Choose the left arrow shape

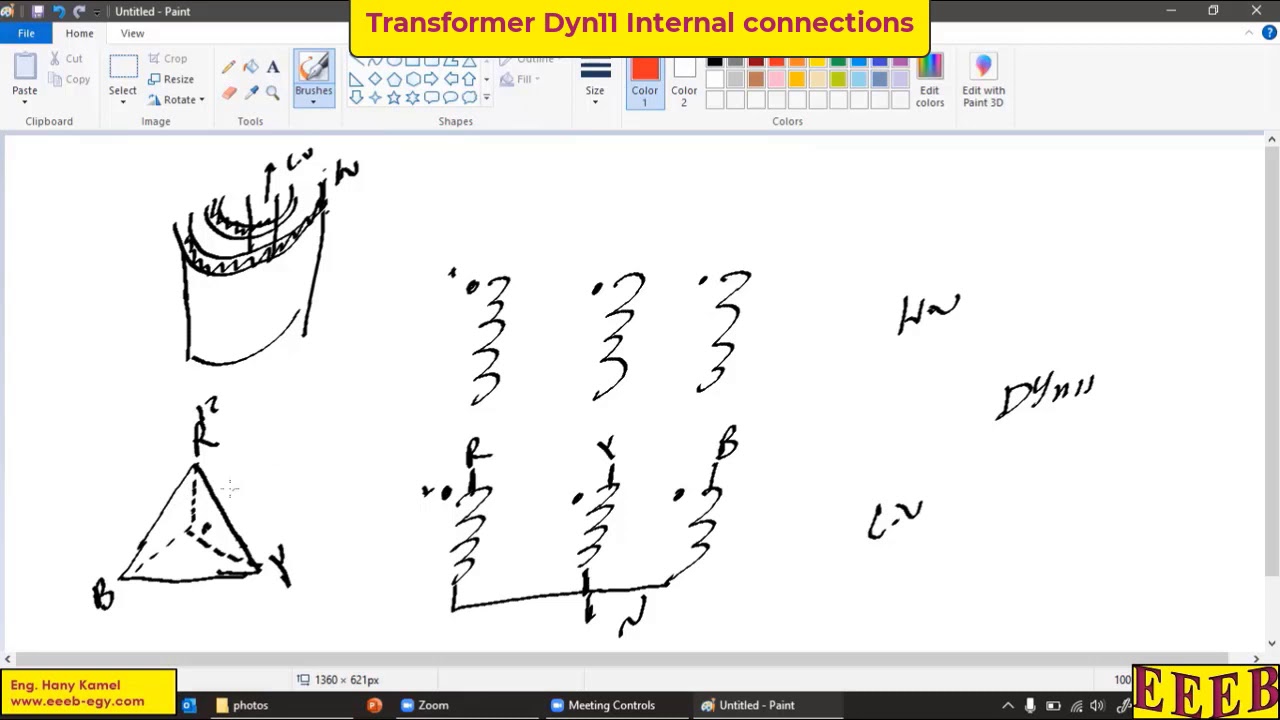[x=451, y=79]
